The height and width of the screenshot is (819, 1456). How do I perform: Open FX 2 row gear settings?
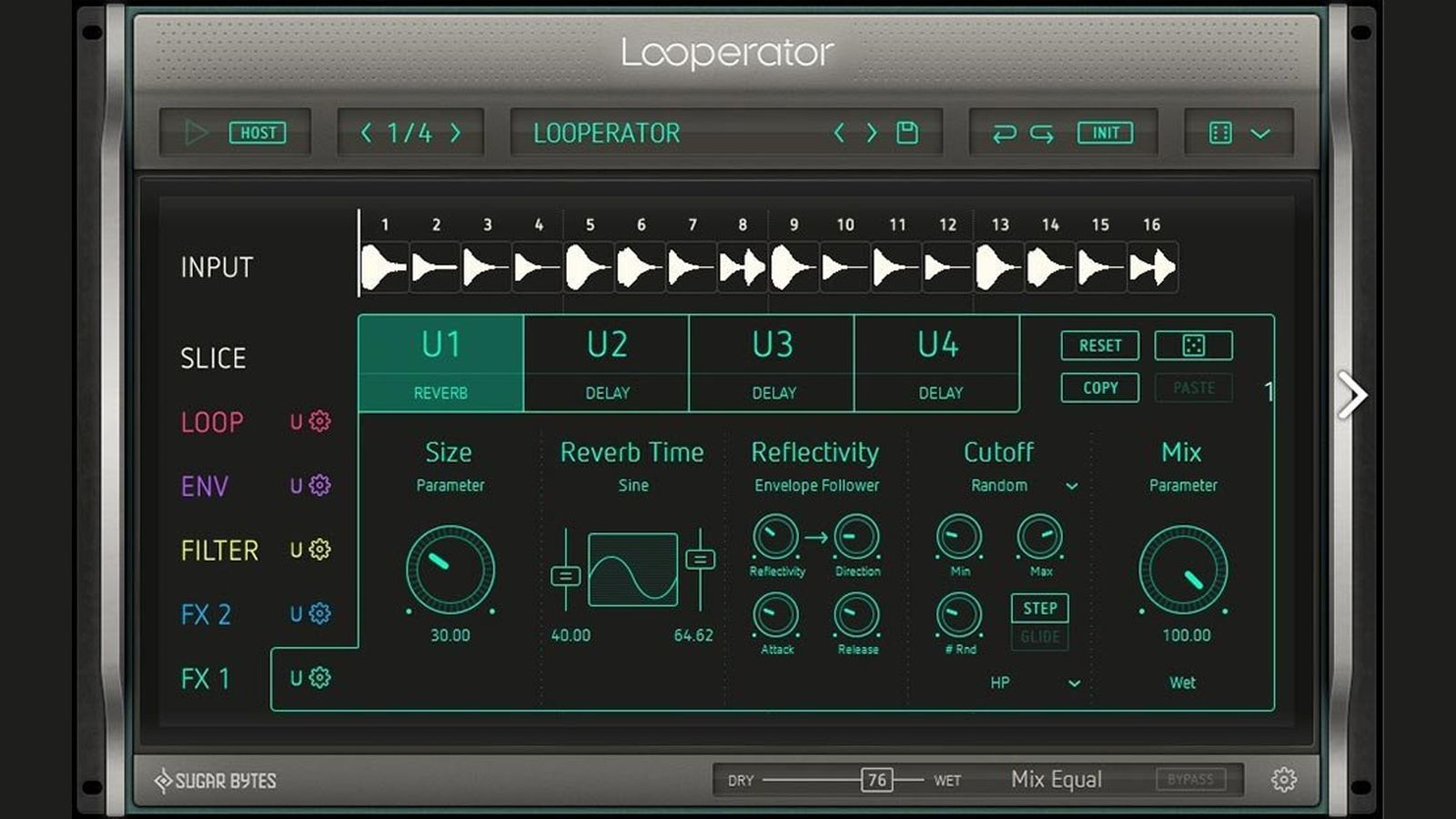(x=319, y=613)
